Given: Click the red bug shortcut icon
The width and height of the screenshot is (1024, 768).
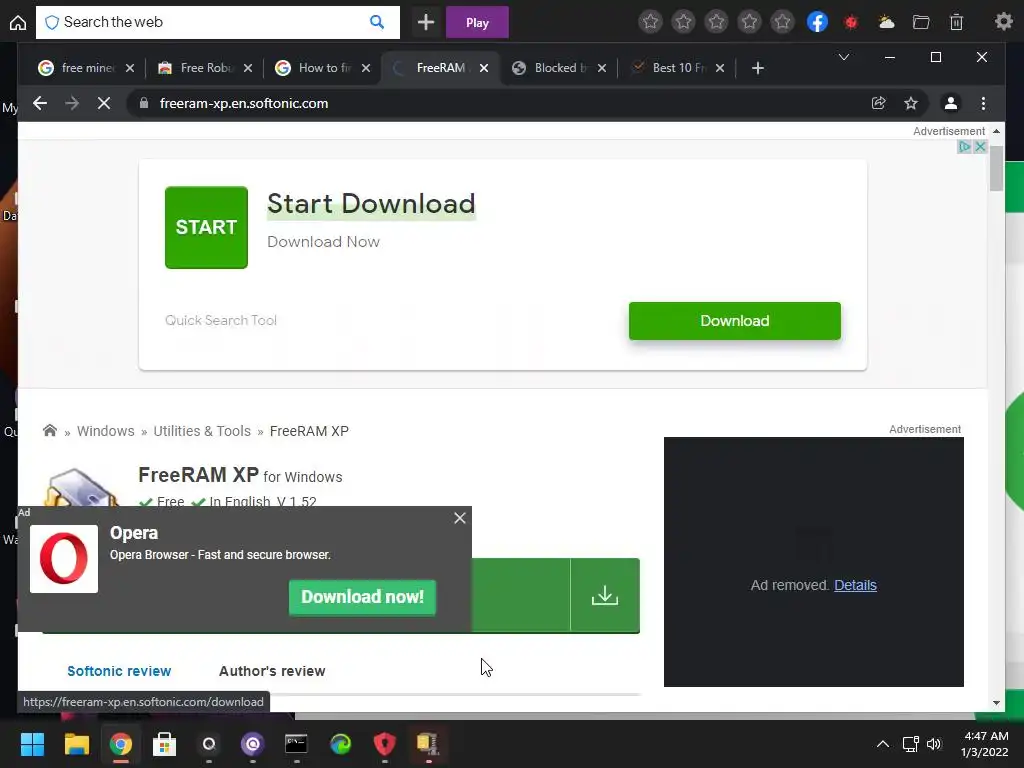Looking at the screenshot, I should point(851,22).
